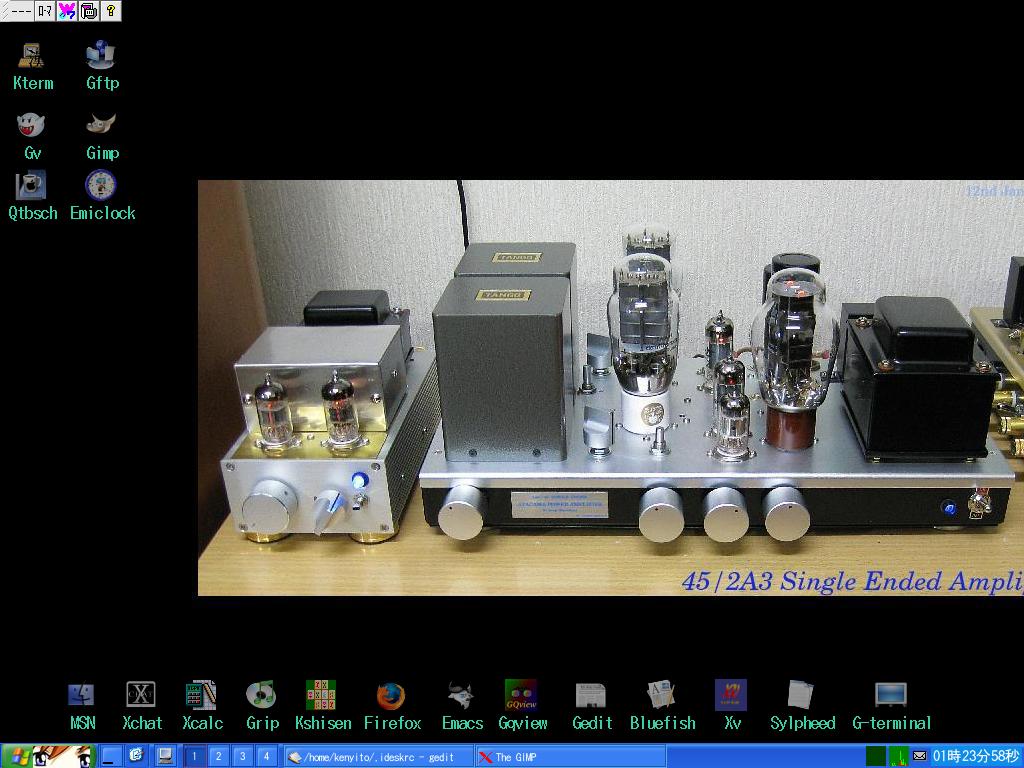Activate the gedit .ideskrc taskbar window
Viewport: 1024px width, 768px height.
coord(377,757)
